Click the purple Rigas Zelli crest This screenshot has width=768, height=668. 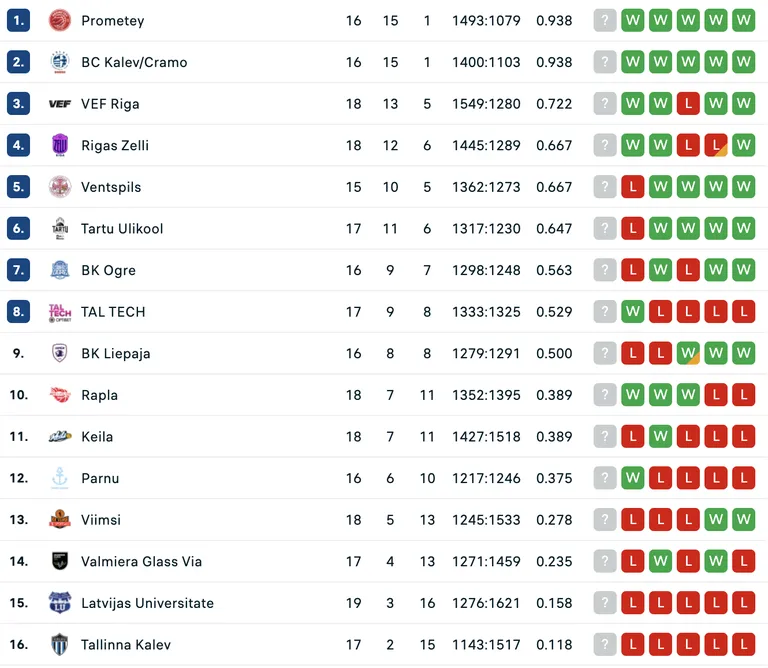60,145
